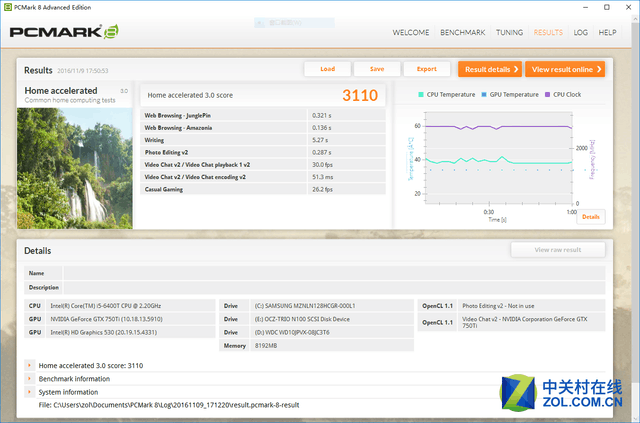Click the Casual Gaming row
The image size is (640, 423).
pos(263,189)
